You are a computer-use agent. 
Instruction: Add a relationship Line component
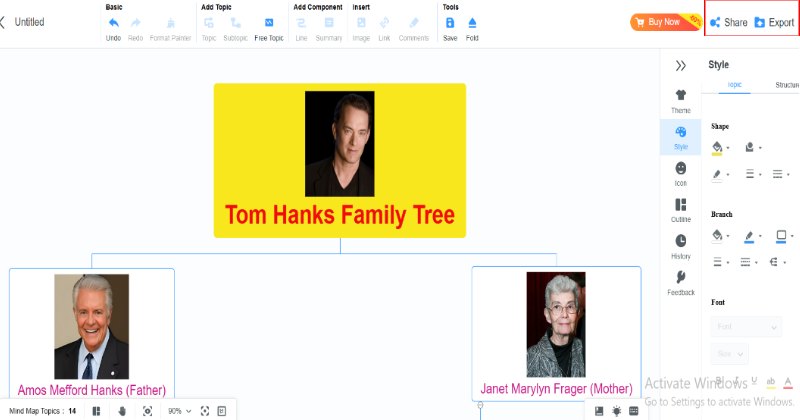pos(301,23)
